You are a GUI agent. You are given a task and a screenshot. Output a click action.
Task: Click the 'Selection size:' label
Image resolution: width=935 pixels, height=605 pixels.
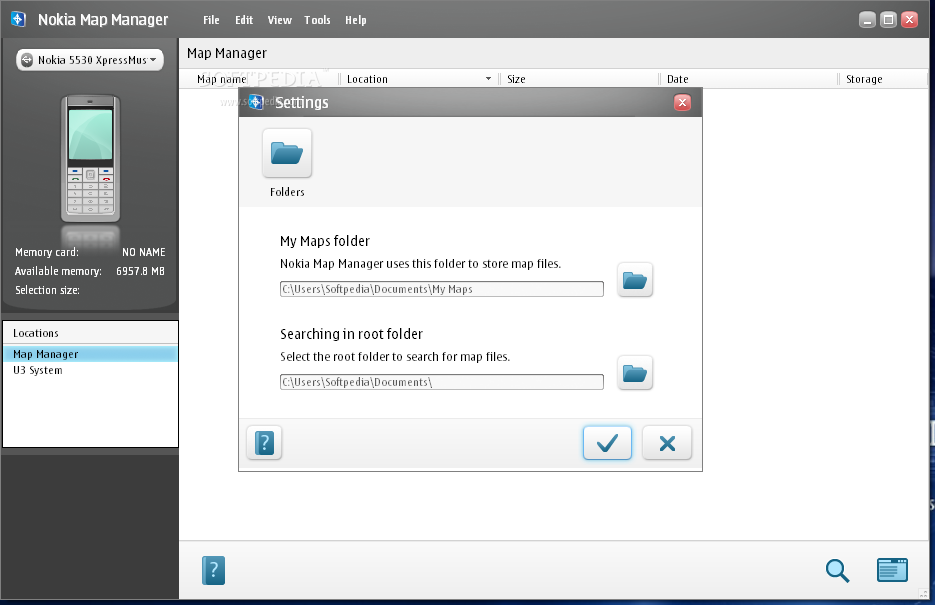coord(47,290)
